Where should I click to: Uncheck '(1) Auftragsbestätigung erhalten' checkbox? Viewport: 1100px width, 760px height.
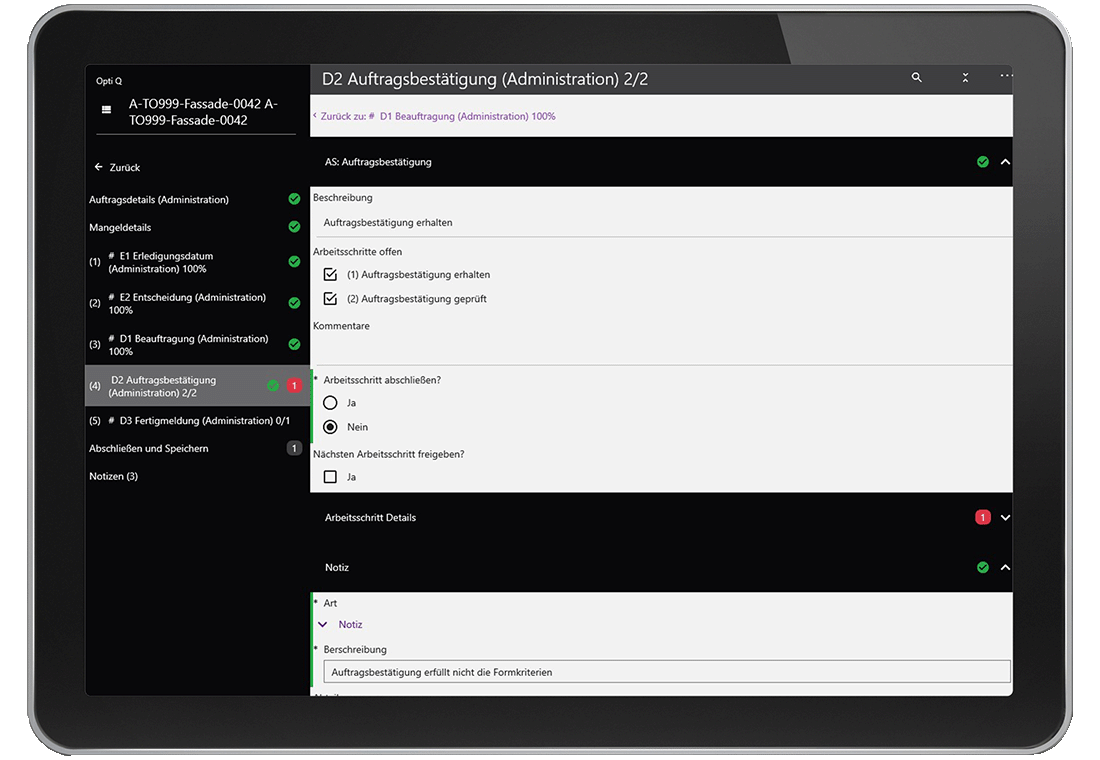coord(331,274)
